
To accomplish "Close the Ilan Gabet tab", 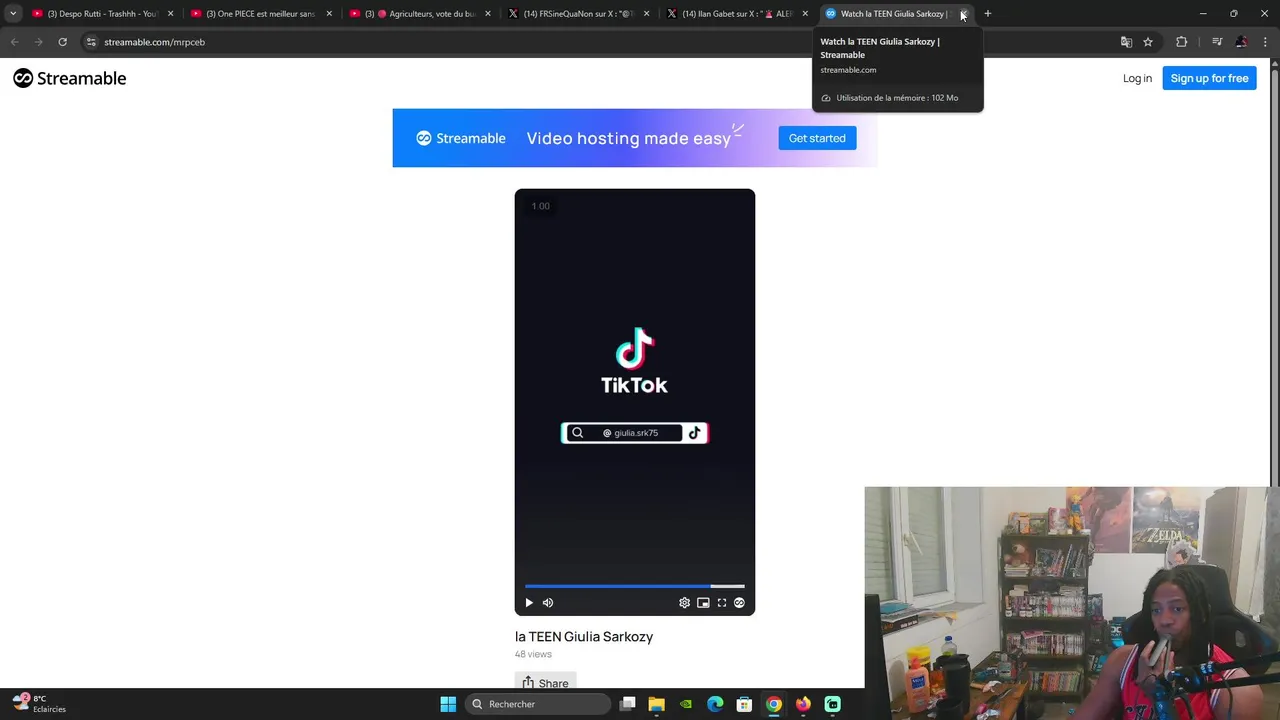I will pos(805,14).
